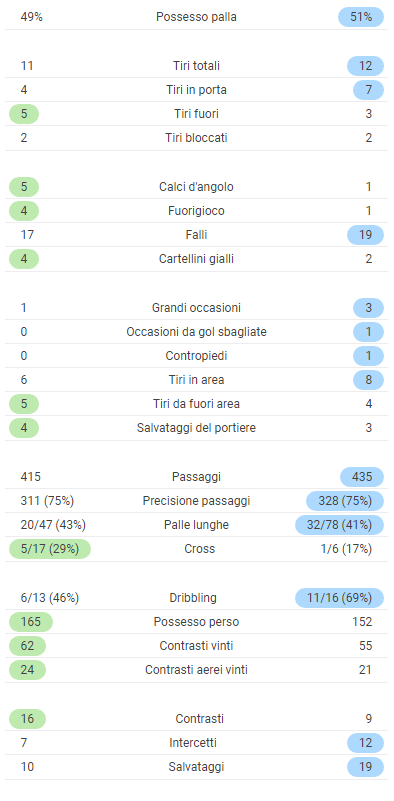Image resolution: width=394 pixels, height=801 pixels.
Task: Click the Intercetti value 12 badge
Action: 365,743
